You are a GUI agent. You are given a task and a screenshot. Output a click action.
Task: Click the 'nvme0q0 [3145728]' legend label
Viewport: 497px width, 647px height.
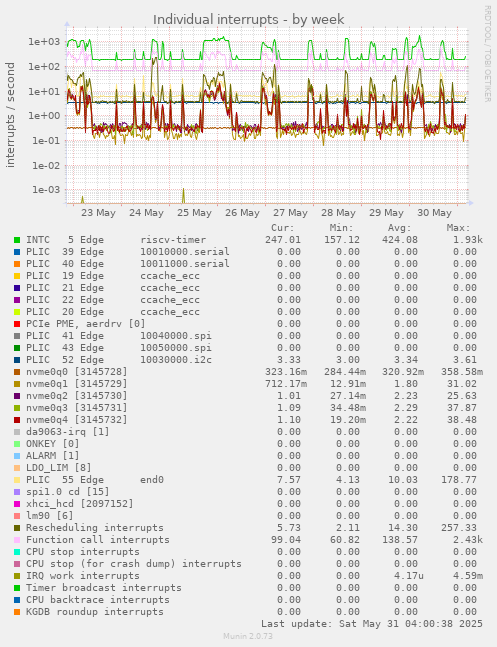[77, 372]
